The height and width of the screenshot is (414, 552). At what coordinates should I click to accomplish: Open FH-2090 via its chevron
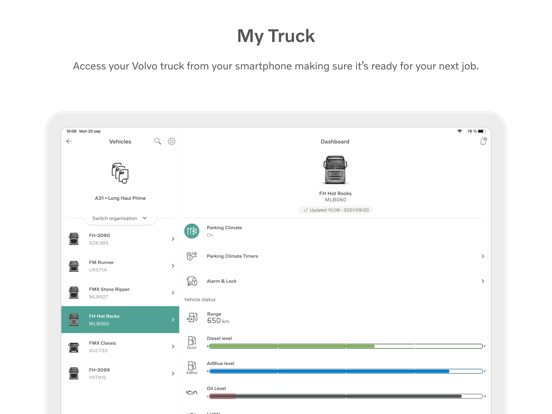pyautogui.click(x=173, y=239)
